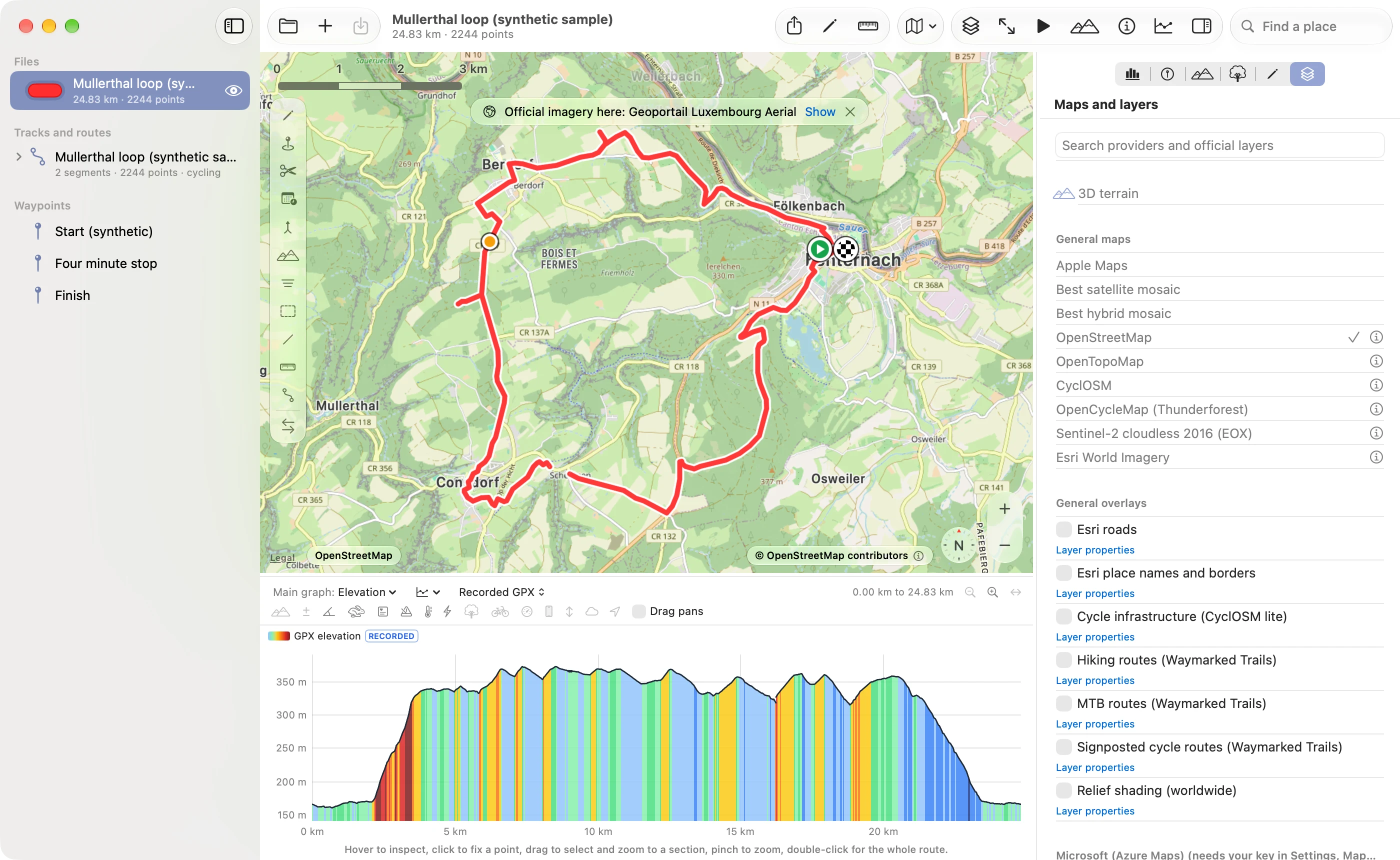Click the Search providers and official layers field
The image size is (1400, 860).
coord(1219,145)
